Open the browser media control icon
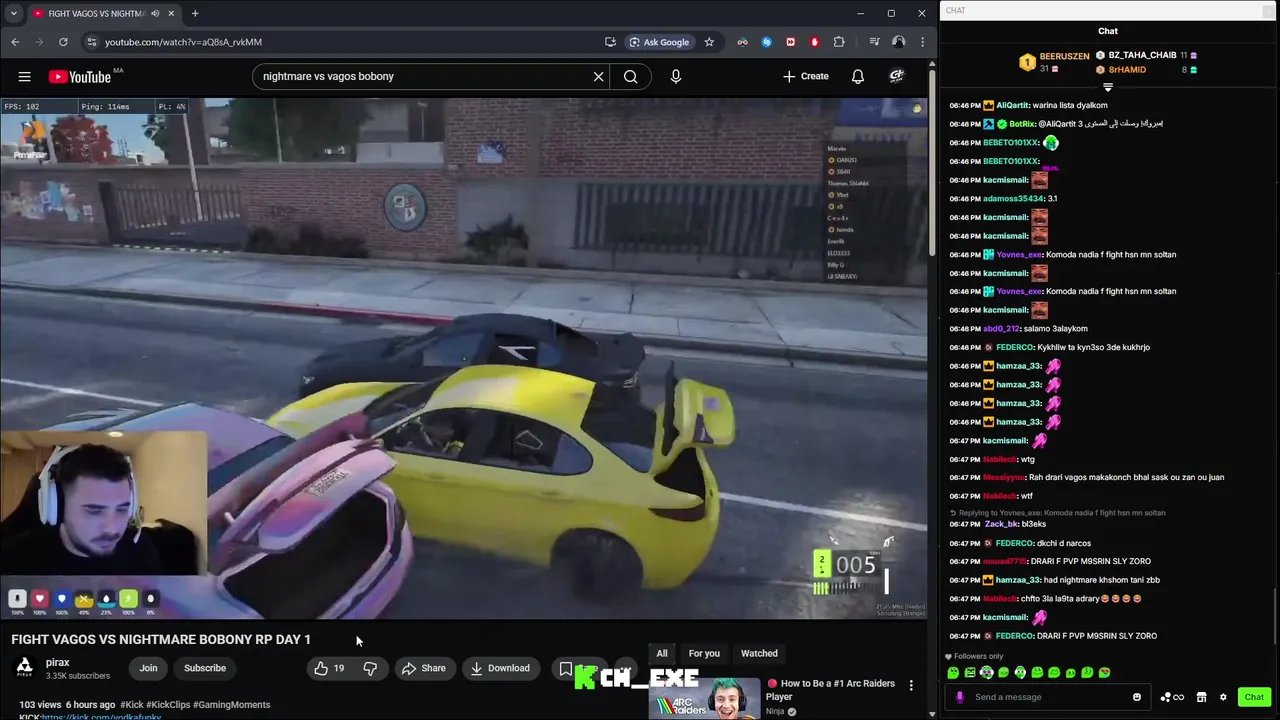 pyautogui.click(x=874, y=42)
